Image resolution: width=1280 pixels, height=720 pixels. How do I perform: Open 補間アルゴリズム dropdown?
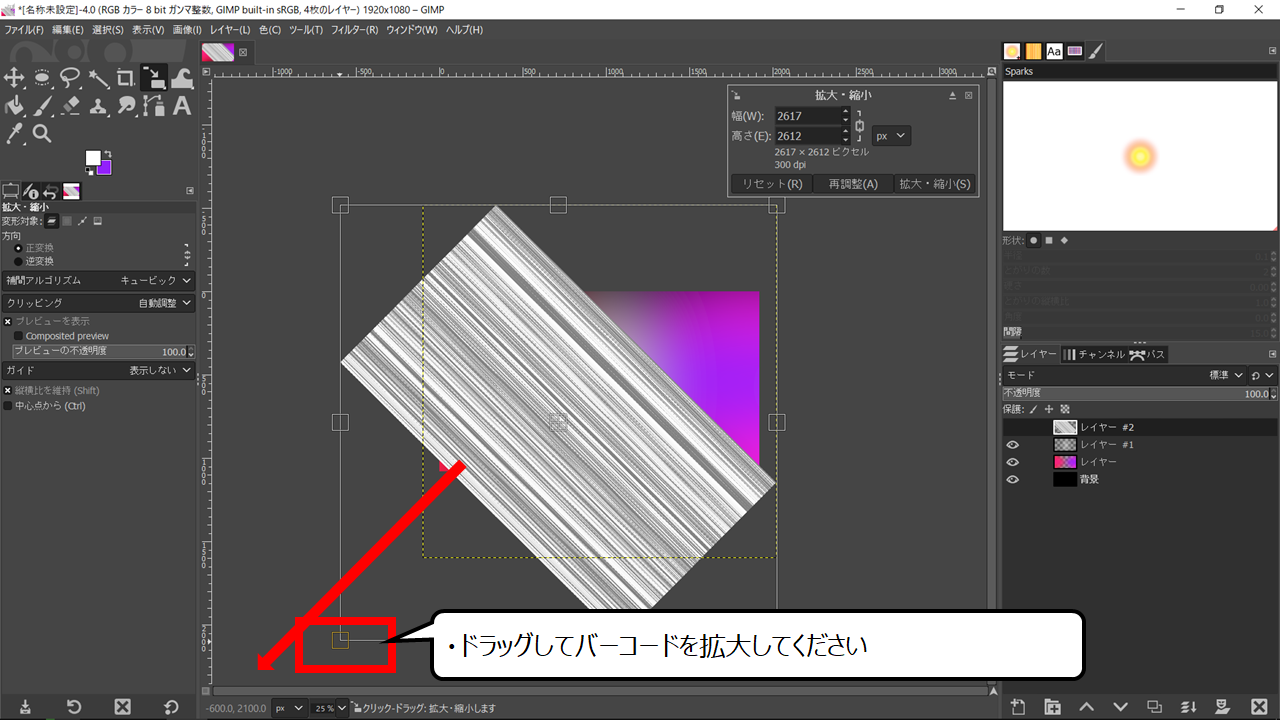click(x=98, y=281)
